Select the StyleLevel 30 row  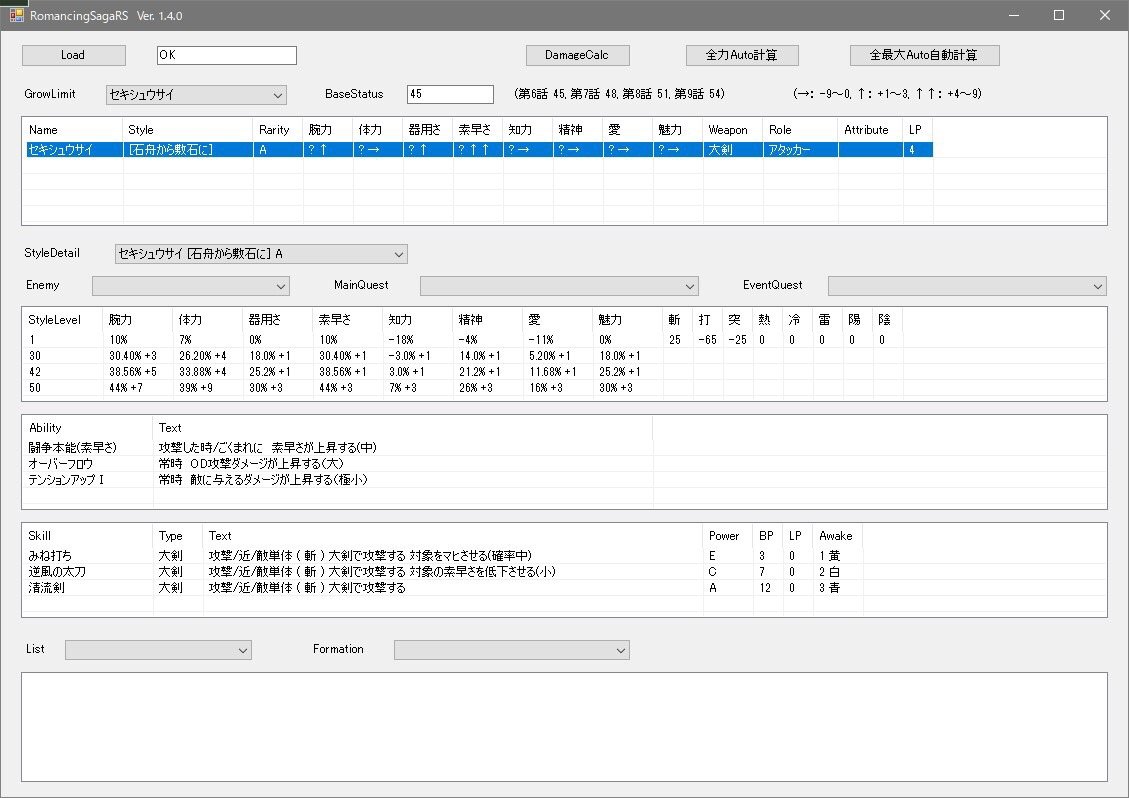pyautogui.click(x=464, y=355)
